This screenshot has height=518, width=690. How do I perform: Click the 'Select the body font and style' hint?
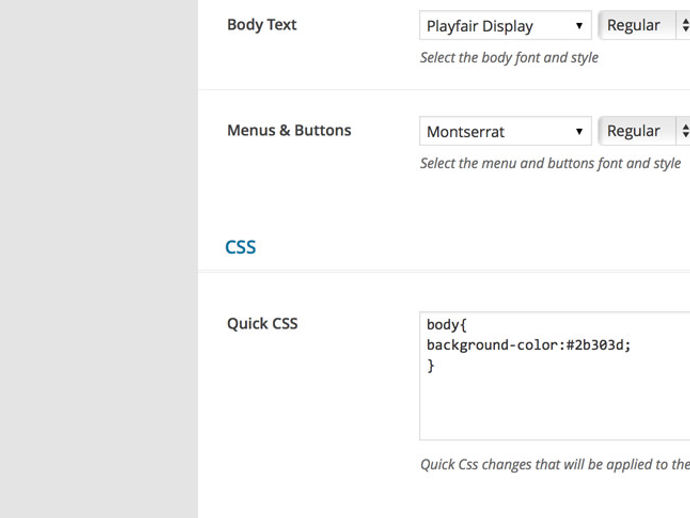(509, 58)
